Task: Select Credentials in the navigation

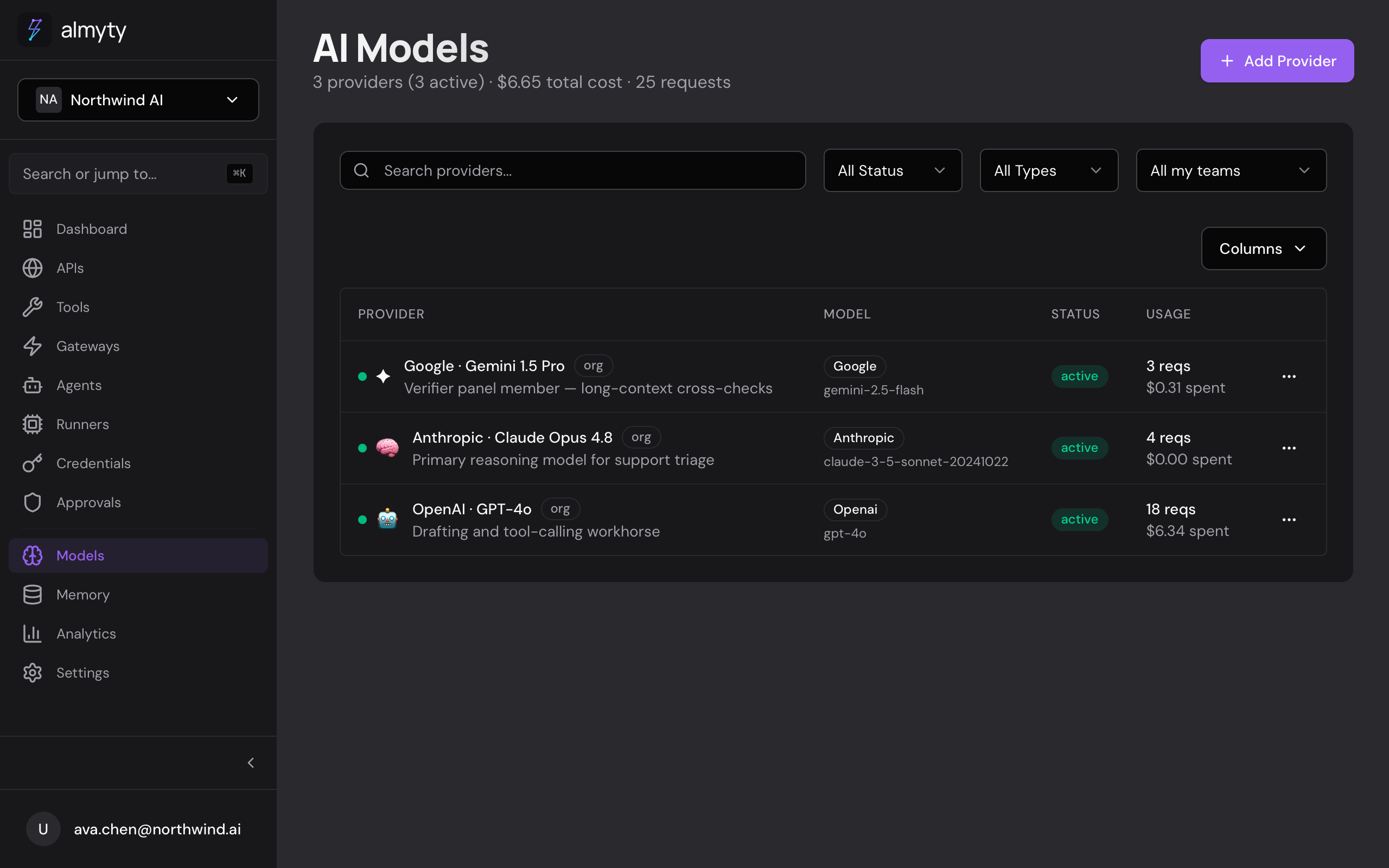Action: click(138, 463)
